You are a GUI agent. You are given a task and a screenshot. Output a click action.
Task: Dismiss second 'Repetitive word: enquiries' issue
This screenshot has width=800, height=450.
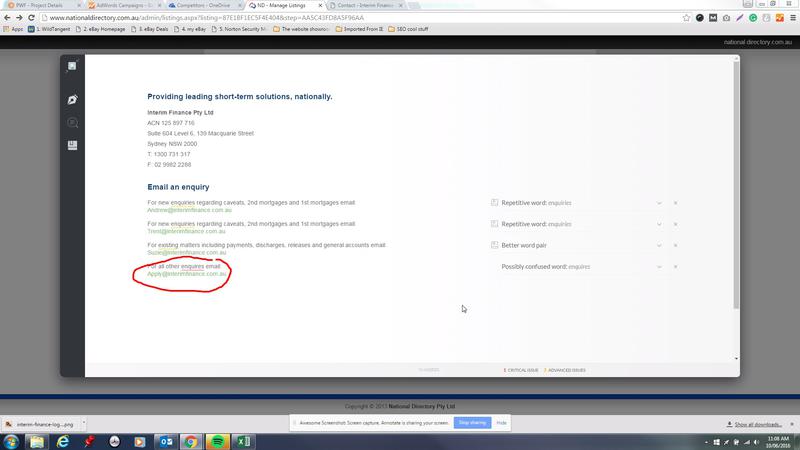(x=676, y=224)
